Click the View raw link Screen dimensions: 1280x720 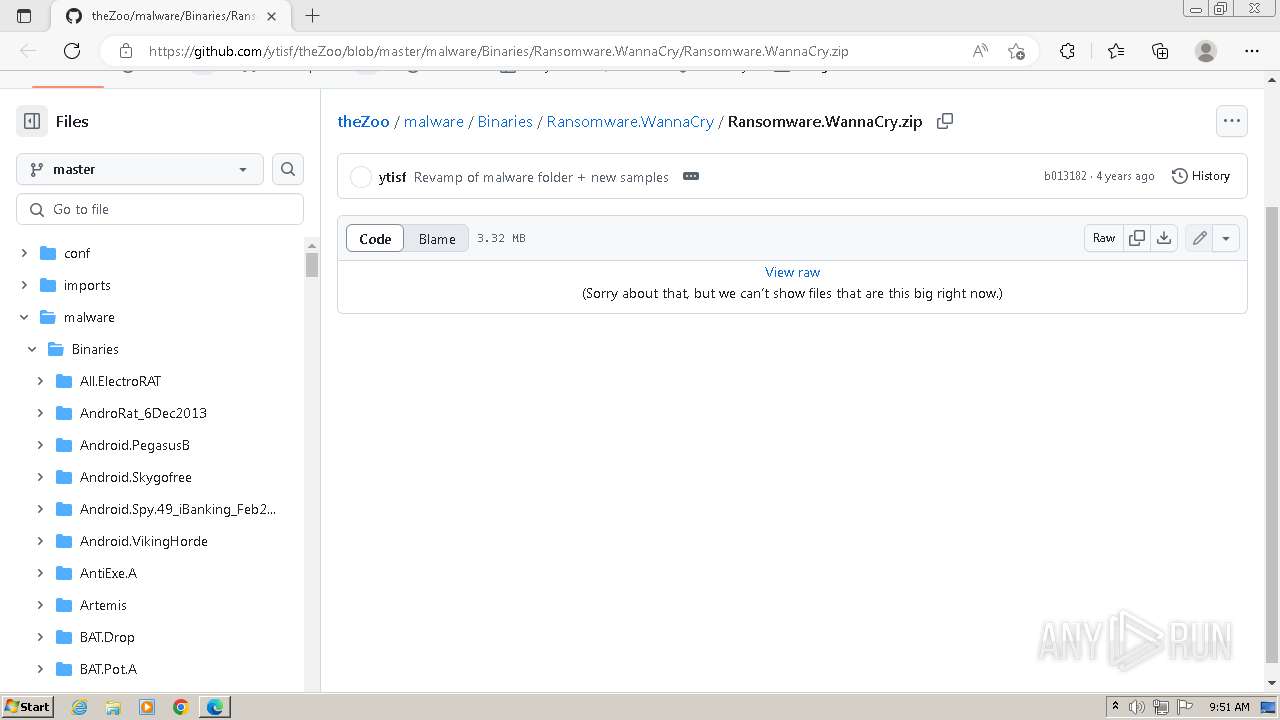[x=792, y=272]
